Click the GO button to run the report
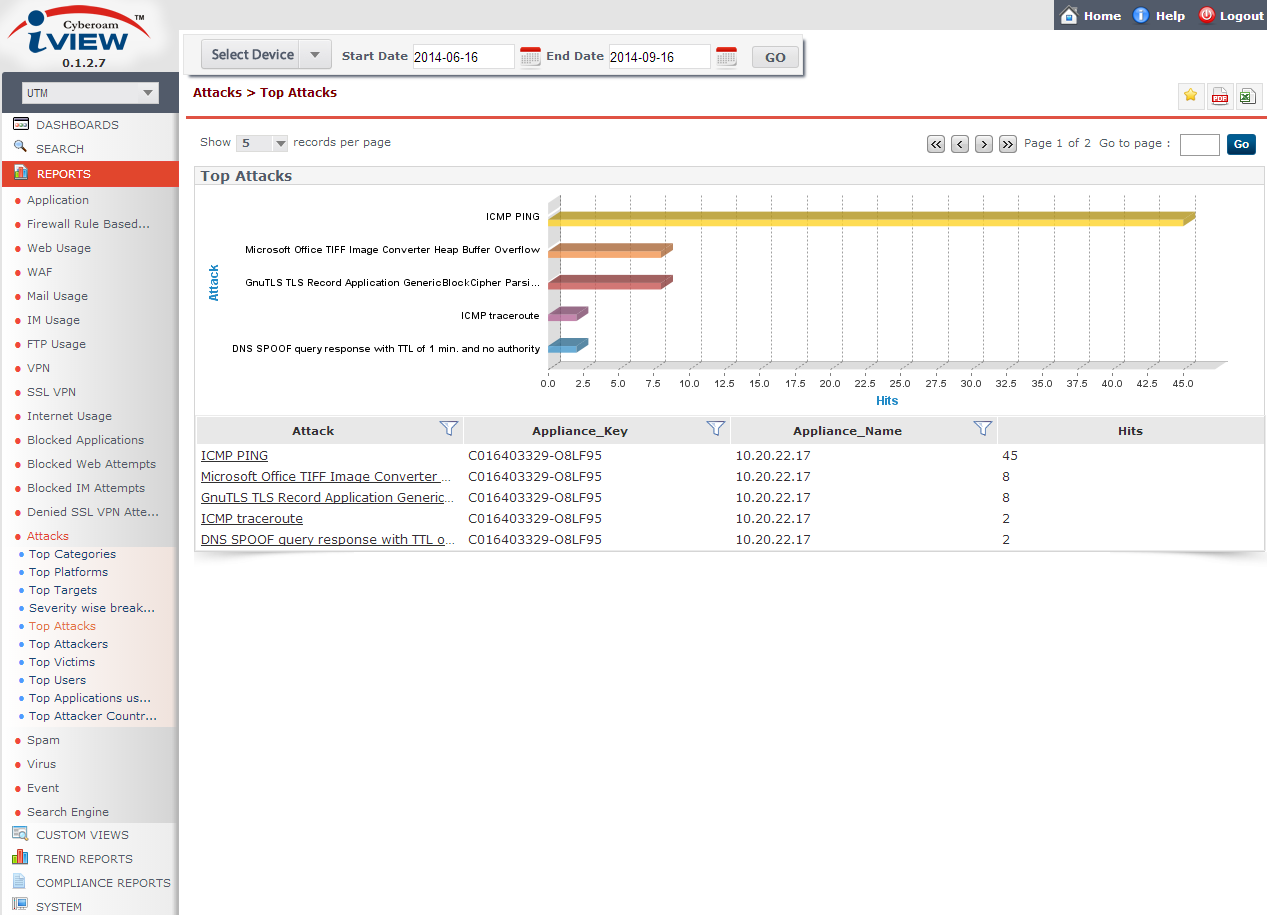 tap(774, 56)
